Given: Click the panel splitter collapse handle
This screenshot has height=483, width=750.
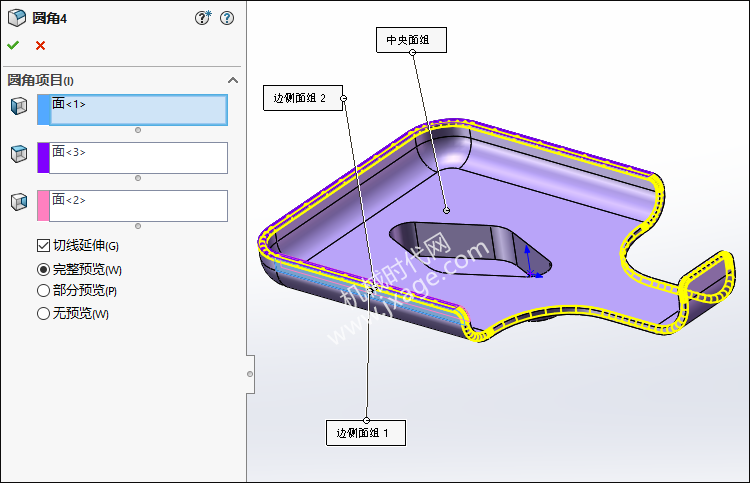Looking at the screenshot, I should pyautogui.click(x=250, y=374).
